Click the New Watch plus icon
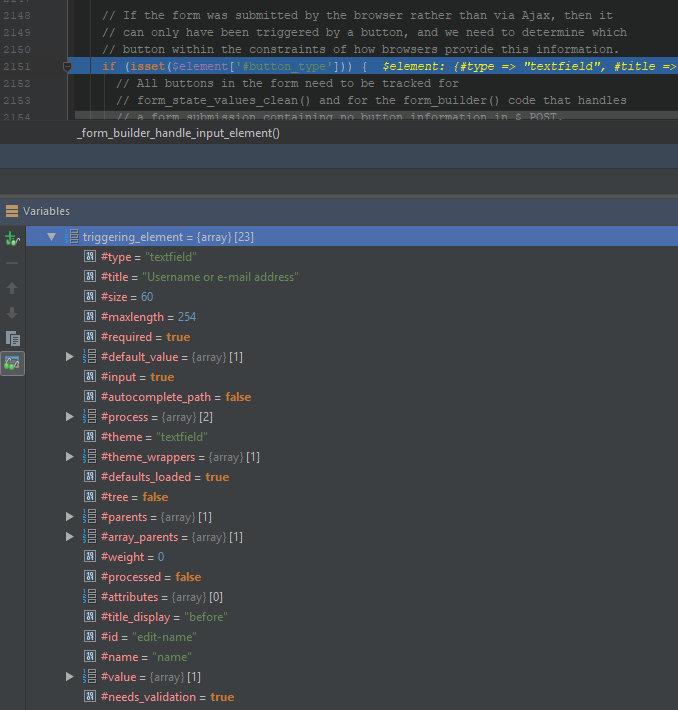The image size is (678, 710). [x=12, y=238]
